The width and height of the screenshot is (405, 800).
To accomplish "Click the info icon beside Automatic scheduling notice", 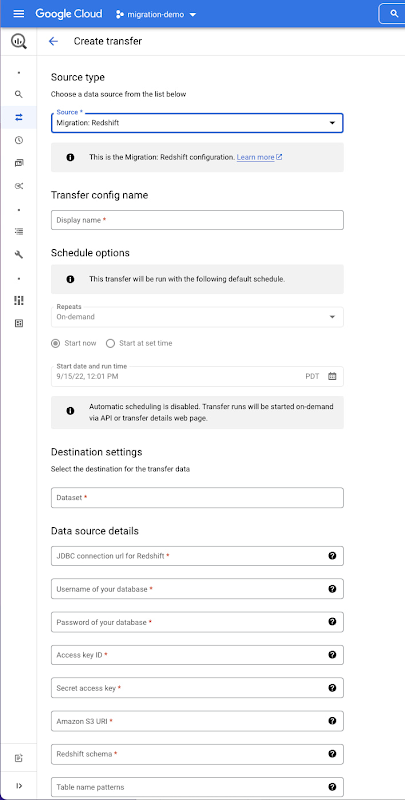I will (70, 411).
